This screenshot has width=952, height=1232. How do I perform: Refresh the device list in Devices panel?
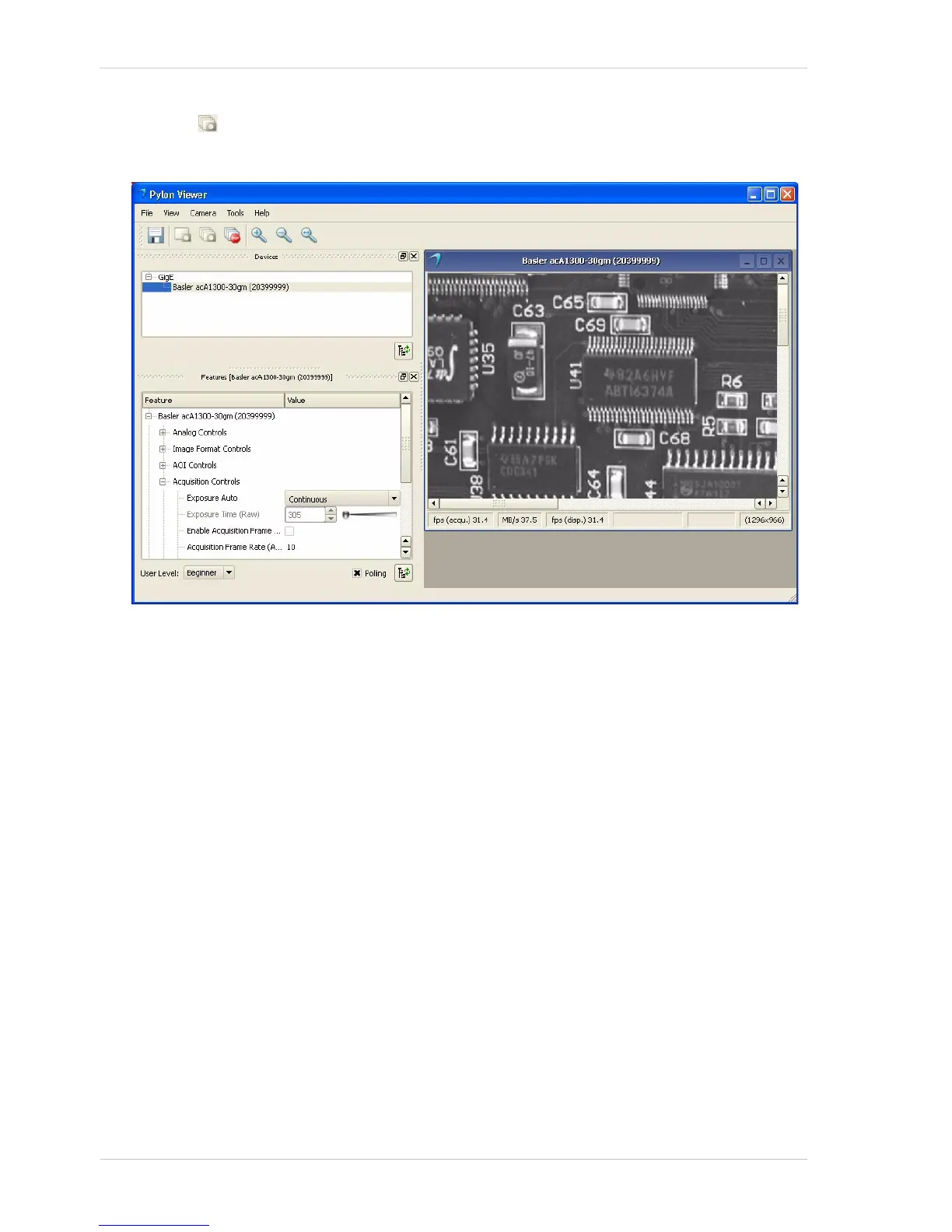point(404,351)
